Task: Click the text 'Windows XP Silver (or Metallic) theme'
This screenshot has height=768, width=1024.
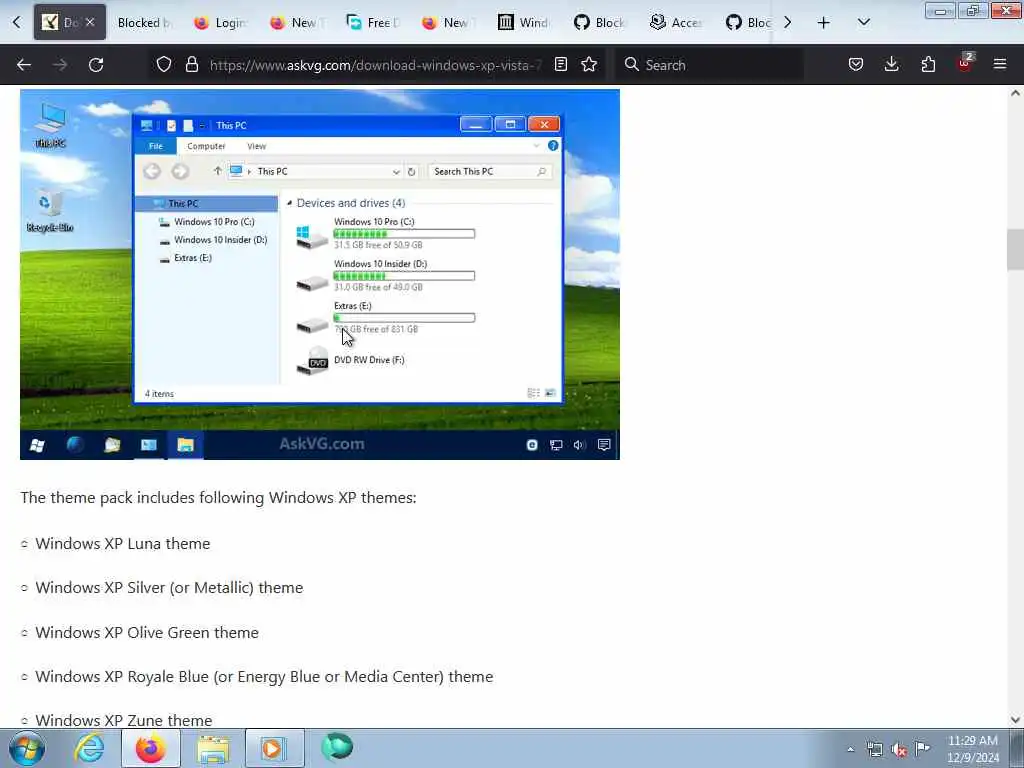Action: pyautogui.click(x=169, y=588)
